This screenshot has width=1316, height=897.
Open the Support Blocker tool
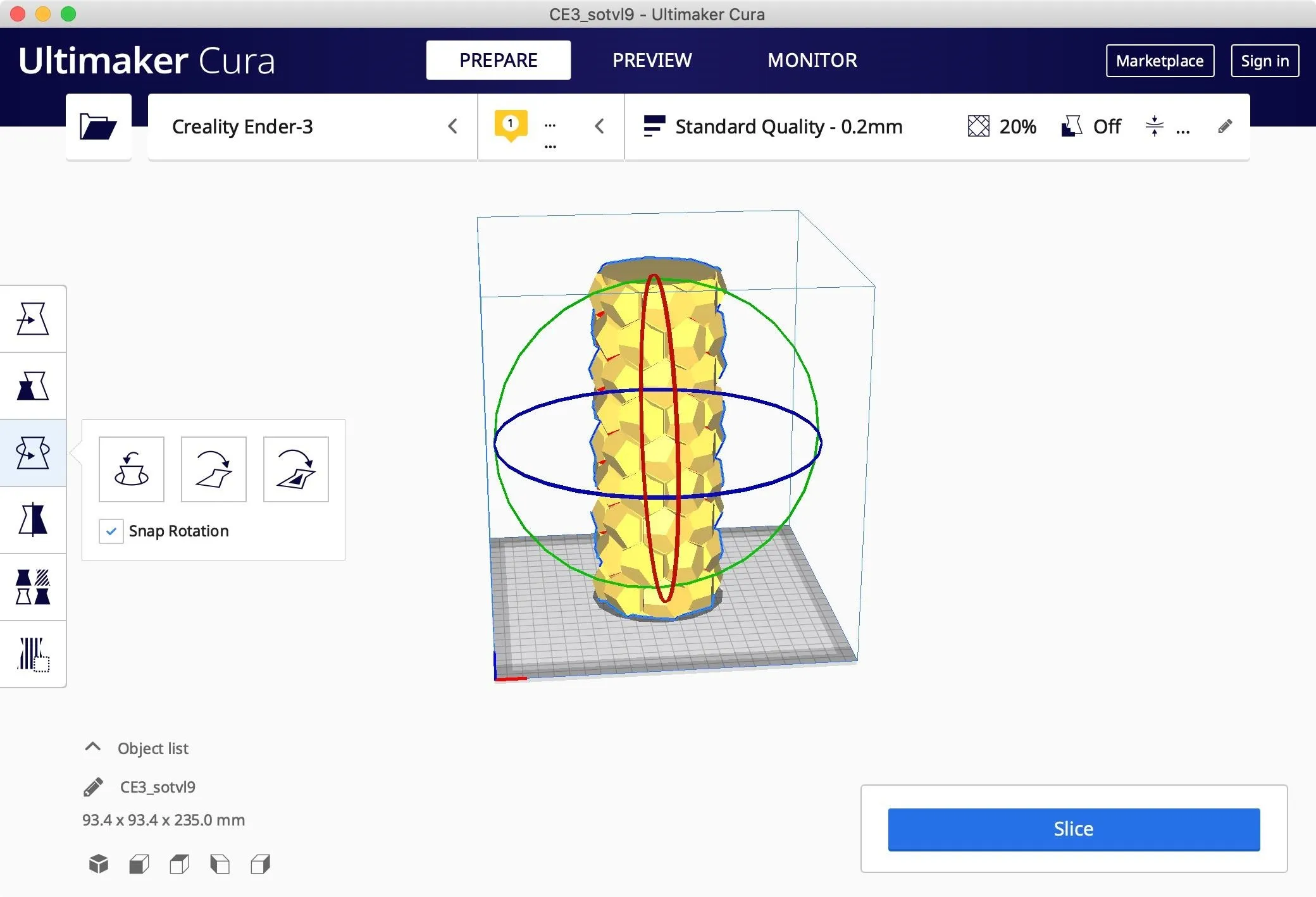(x=33, y=654)
